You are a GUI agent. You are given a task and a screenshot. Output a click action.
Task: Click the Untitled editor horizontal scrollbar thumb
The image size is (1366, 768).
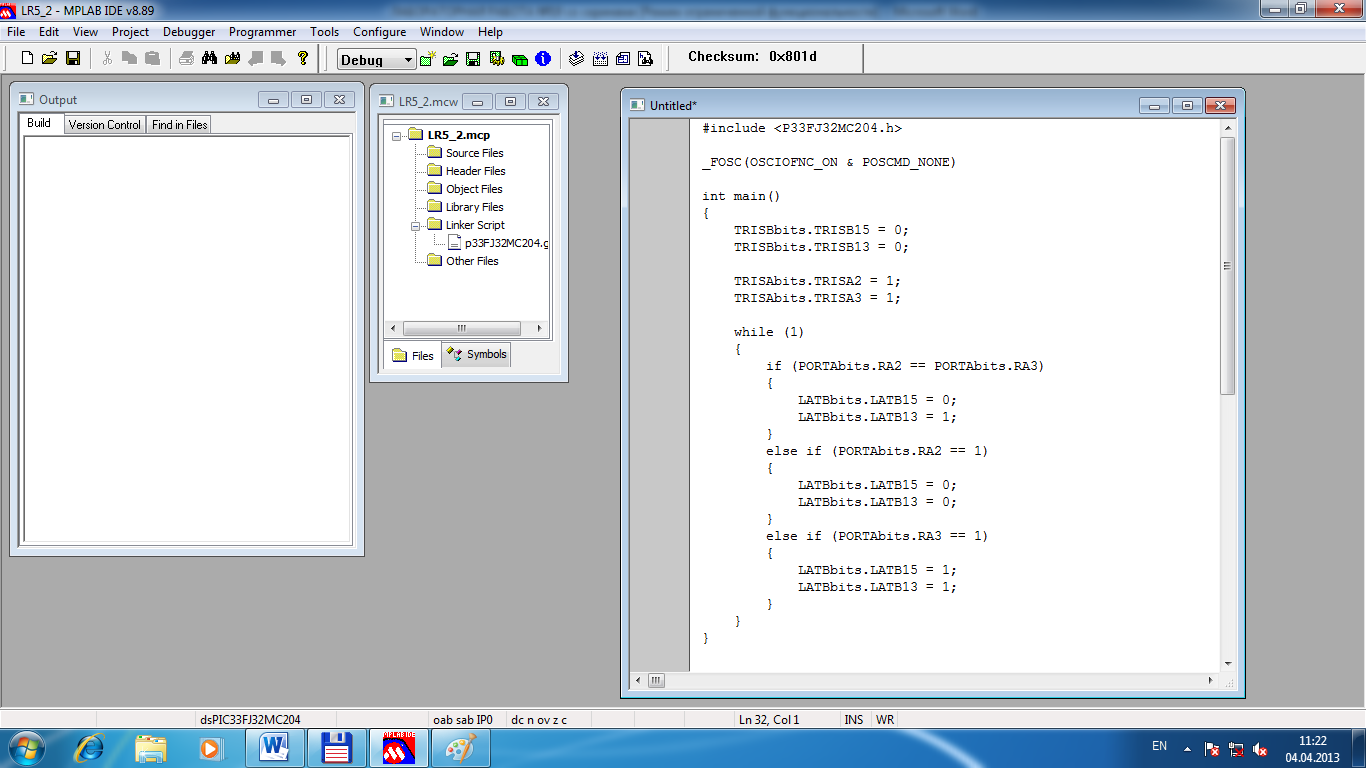click(656, 681)
